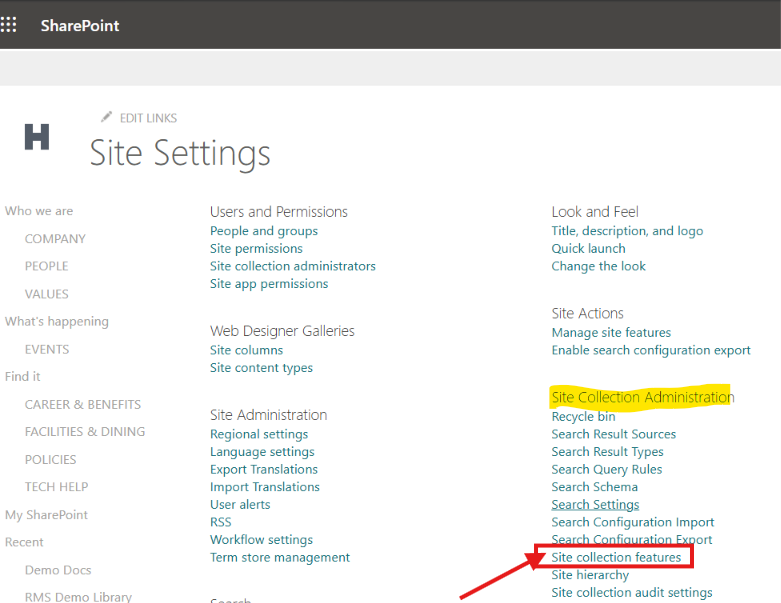Image resolution: width=781 pixels, height=603 pixels.
Task: Open Quick launch settings
Action: click(x=588, y=248)
